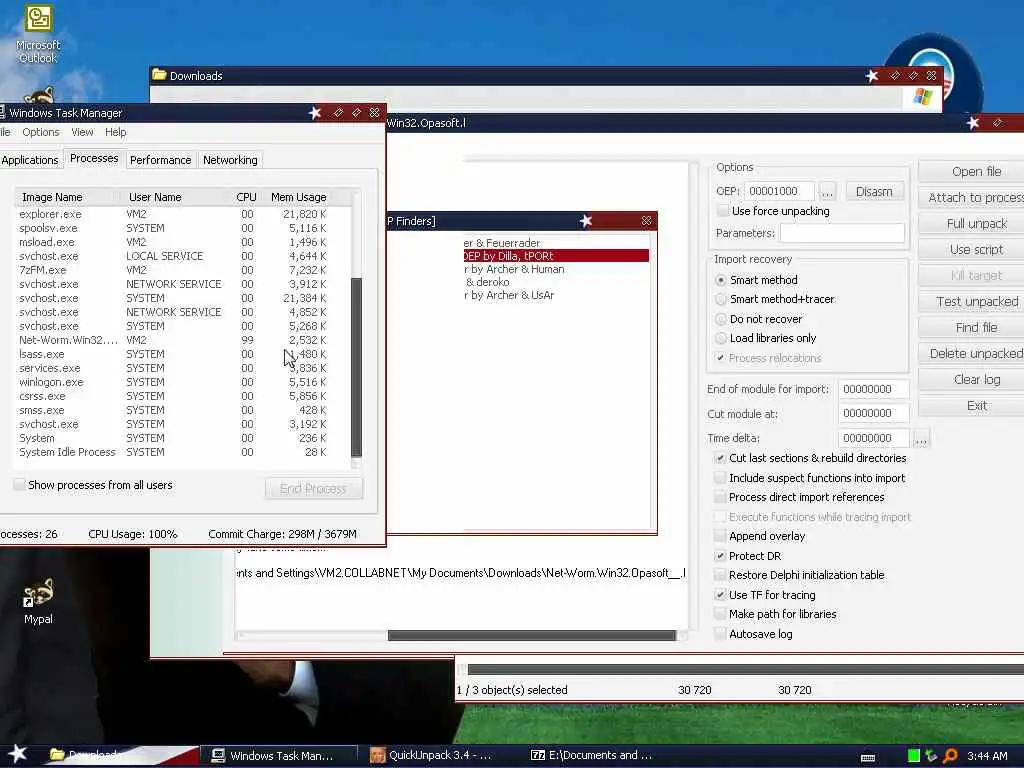Select the Processes tab
Image resolution: width=1024 pixels, height=768 pixels.
pos(94,159)
